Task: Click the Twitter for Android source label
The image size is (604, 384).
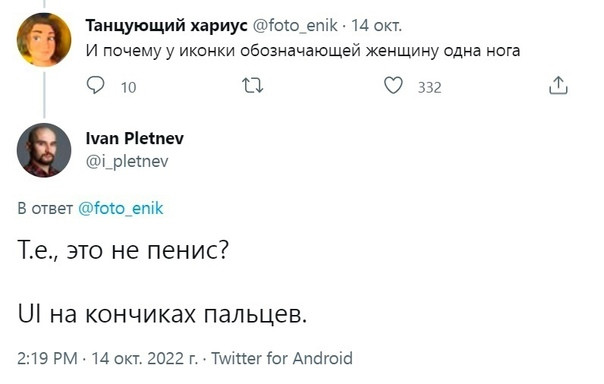Action: pyautogui.click(x=282, y=358)
